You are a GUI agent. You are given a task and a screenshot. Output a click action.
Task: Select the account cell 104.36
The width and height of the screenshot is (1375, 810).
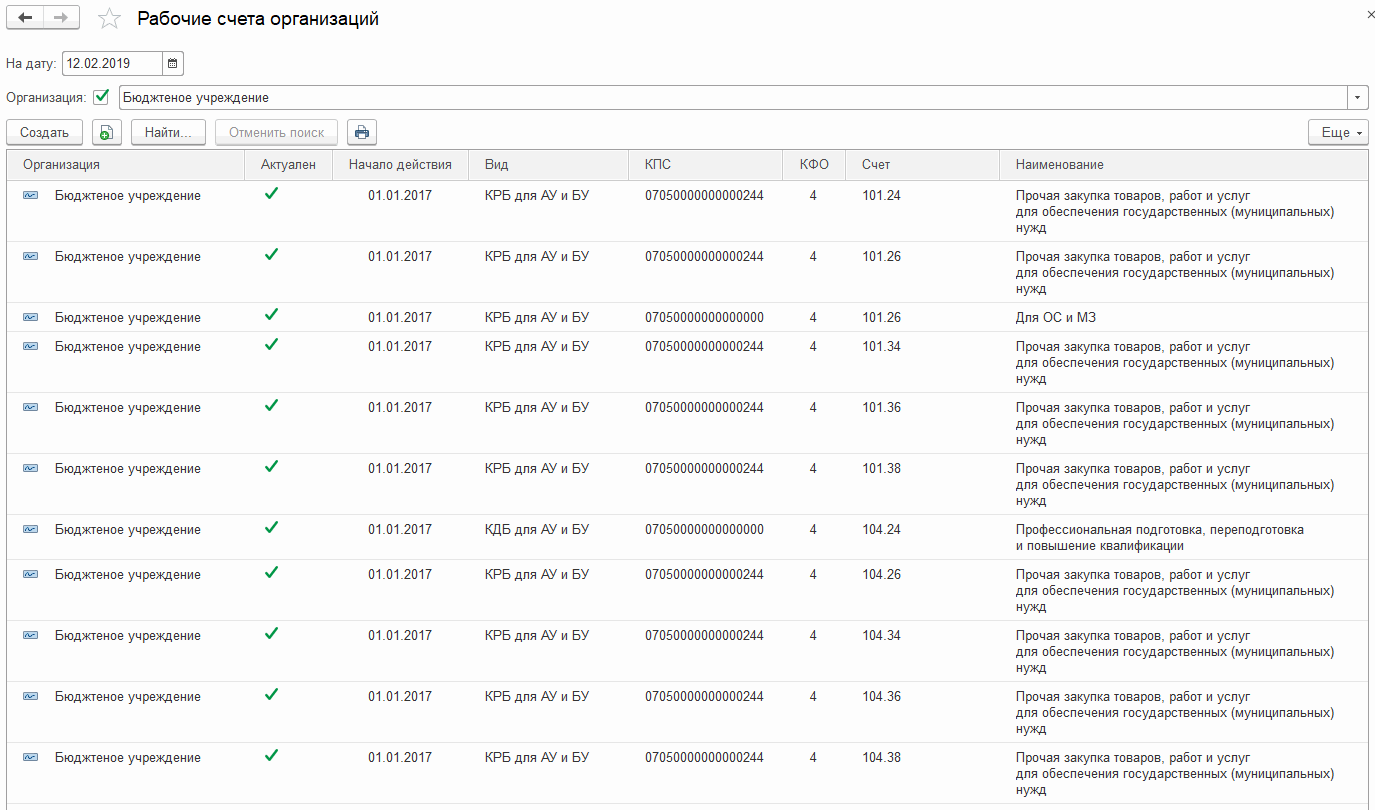click(882, 697)
